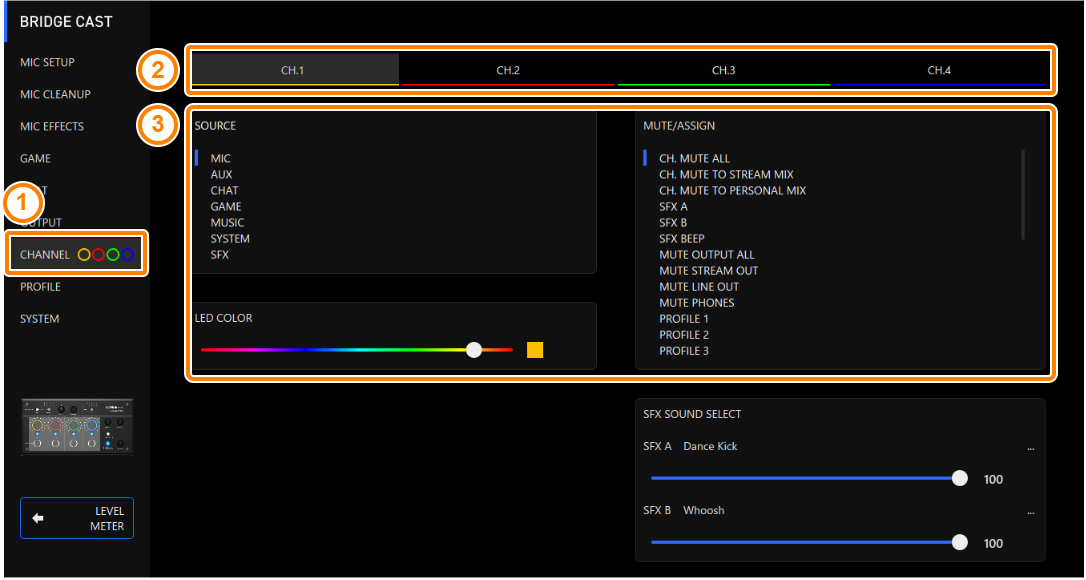Switch to the CH.1 tab

295,69
